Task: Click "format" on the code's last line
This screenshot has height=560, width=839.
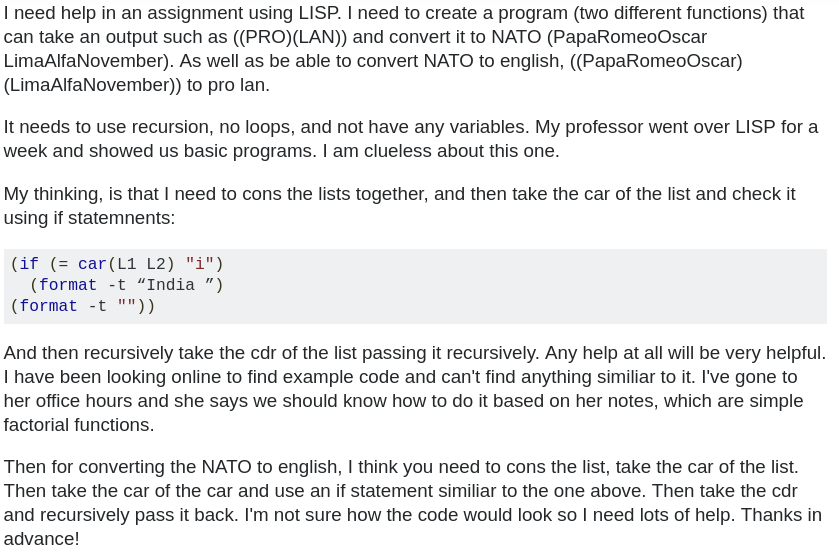Action: 48,307
